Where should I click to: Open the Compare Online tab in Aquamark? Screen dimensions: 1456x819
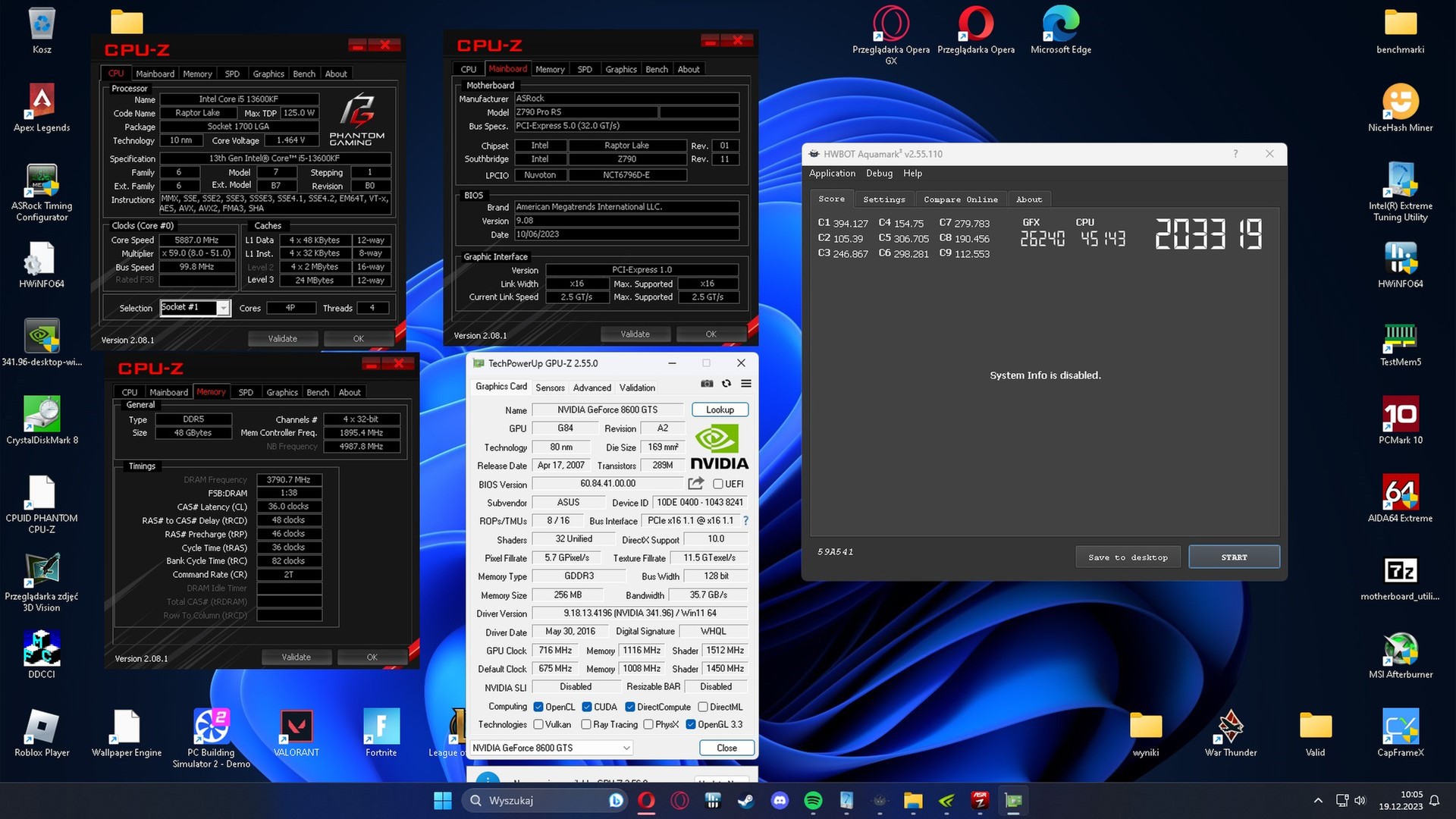pos(961,199)
